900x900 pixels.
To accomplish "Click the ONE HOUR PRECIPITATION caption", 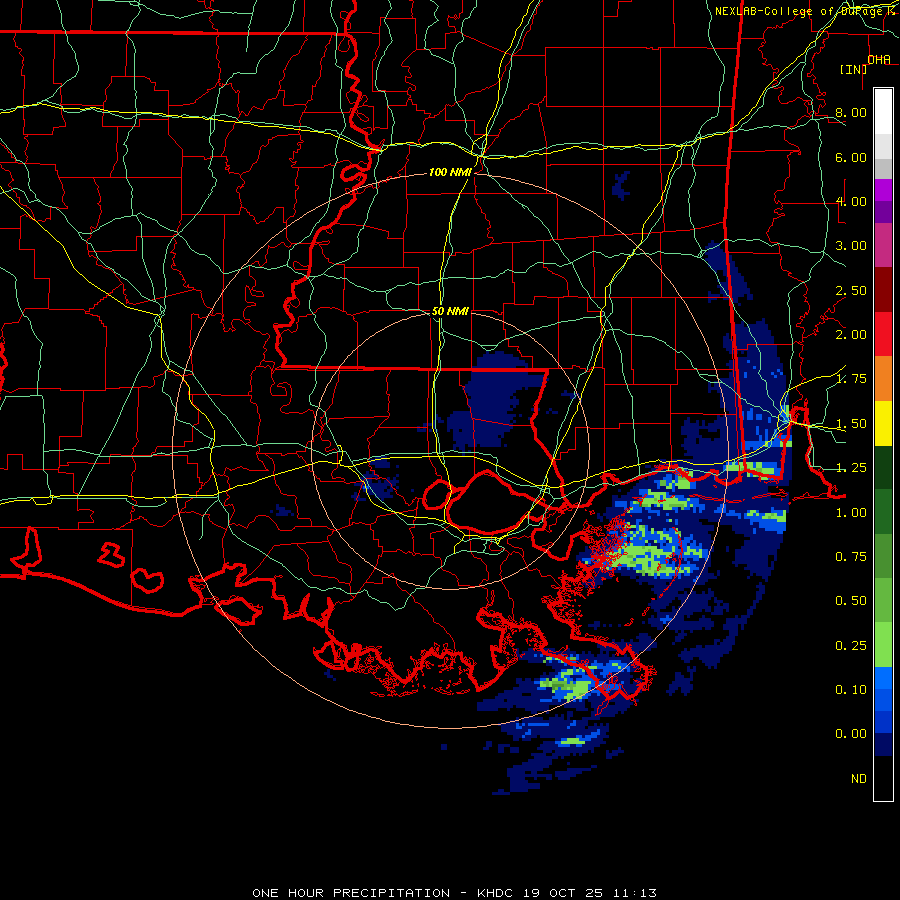I will click(351, 893).
